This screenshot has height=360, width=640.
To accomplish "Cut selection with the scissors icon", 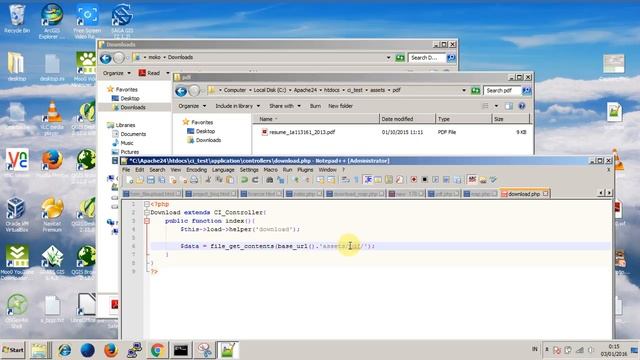I will click(209, 180).
